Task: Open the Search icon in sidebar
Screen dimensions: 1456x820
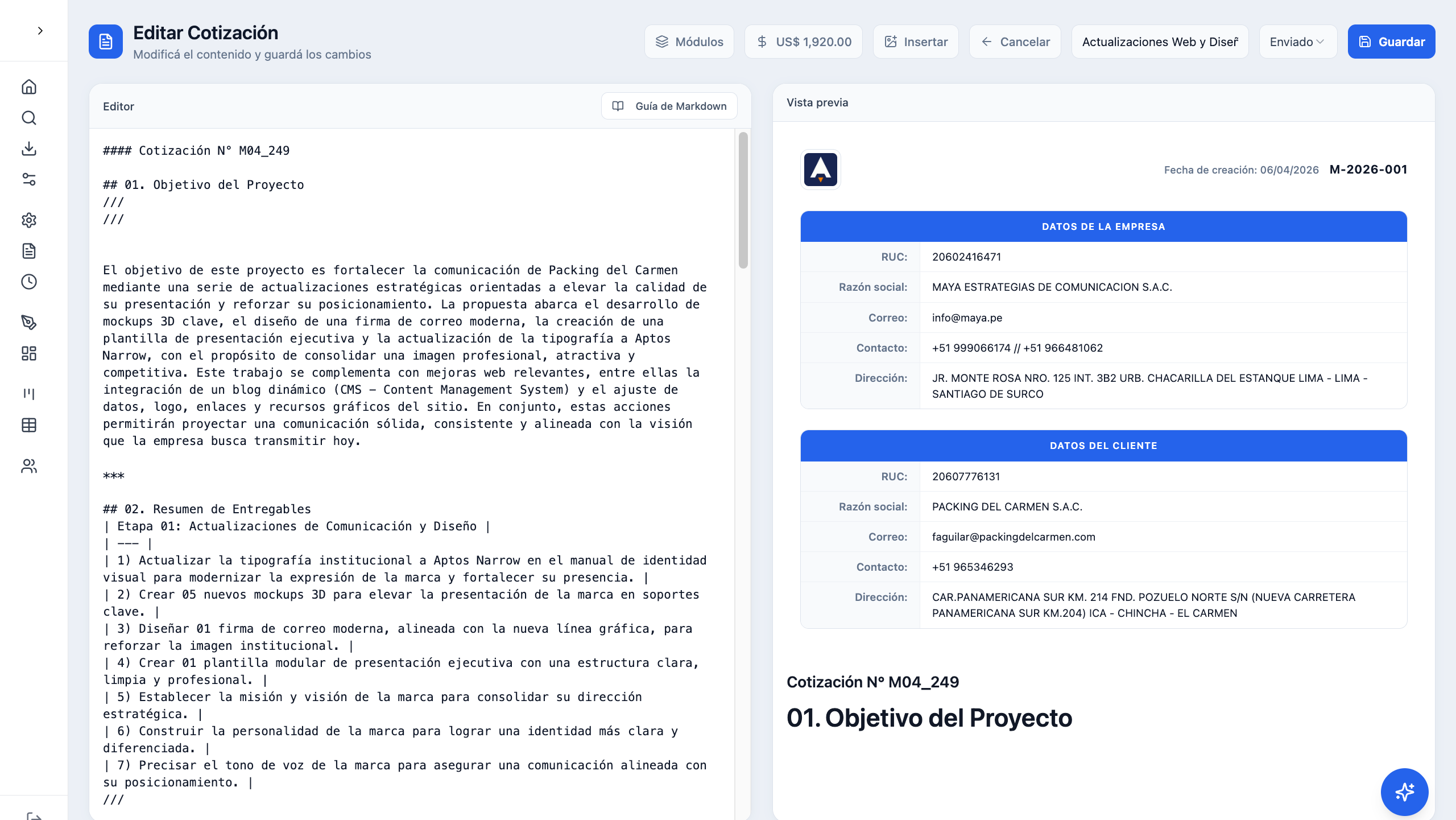Action: click(x=29, y=118)
